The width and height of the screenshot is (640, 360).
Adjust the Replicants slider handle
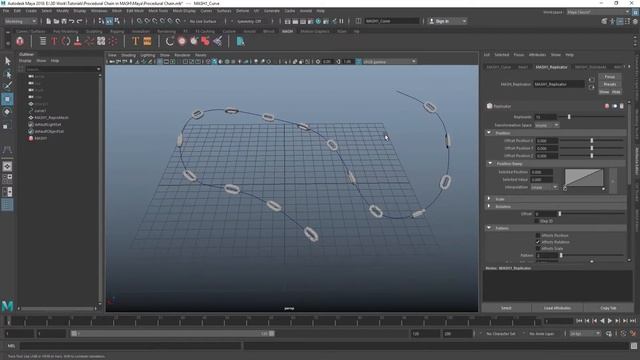coord(569,117)
